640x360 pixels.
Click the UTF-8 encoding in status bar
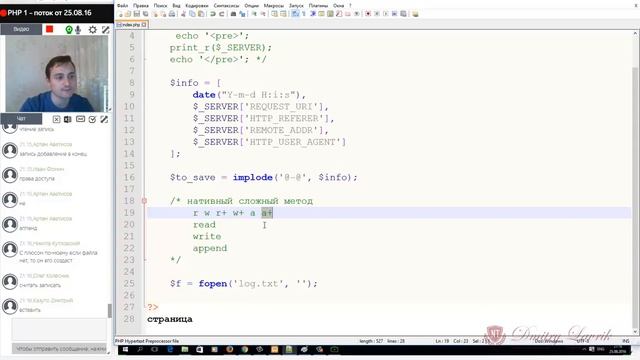point(583,341)
